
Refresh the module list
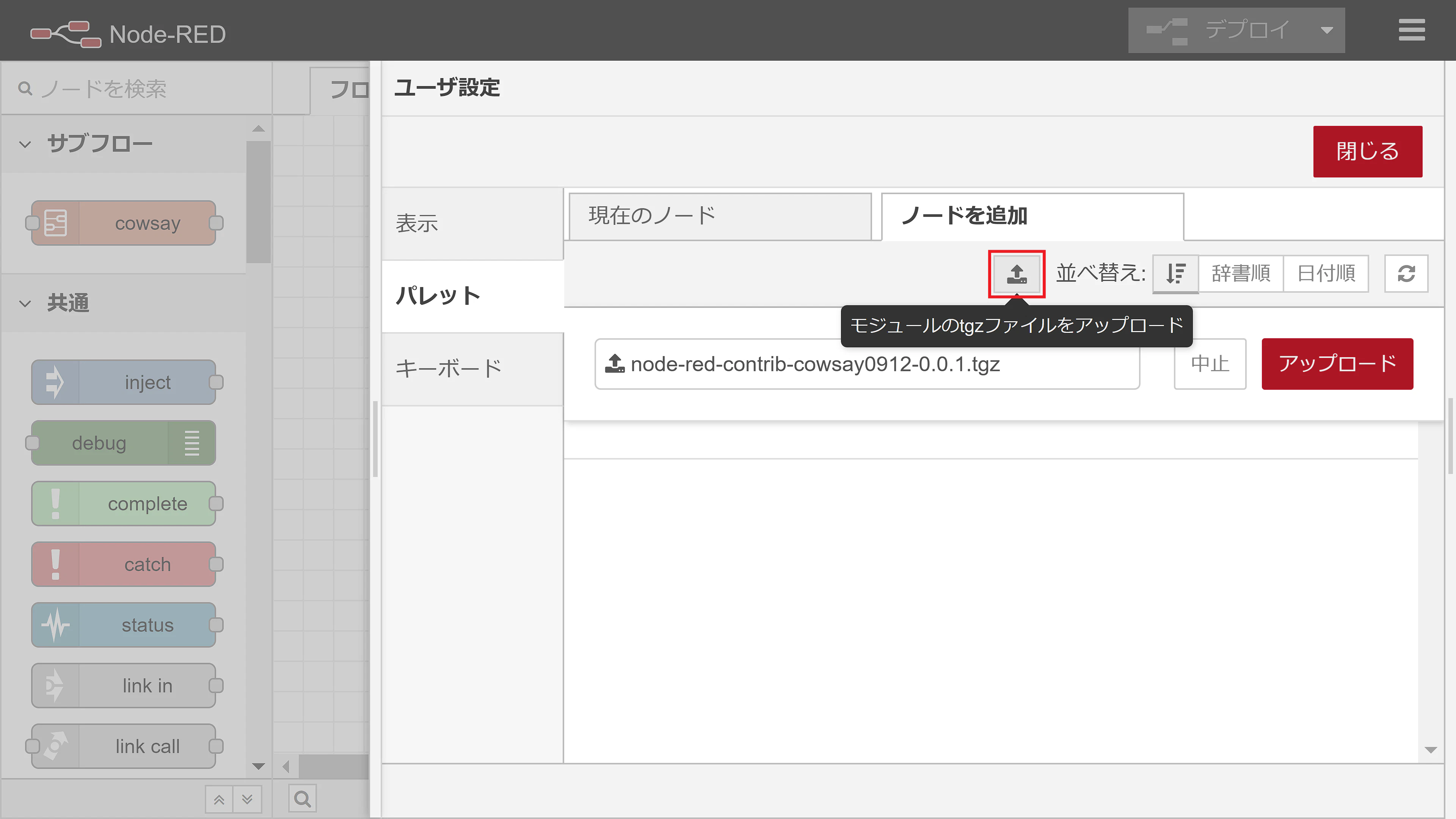click(1406, 273)
